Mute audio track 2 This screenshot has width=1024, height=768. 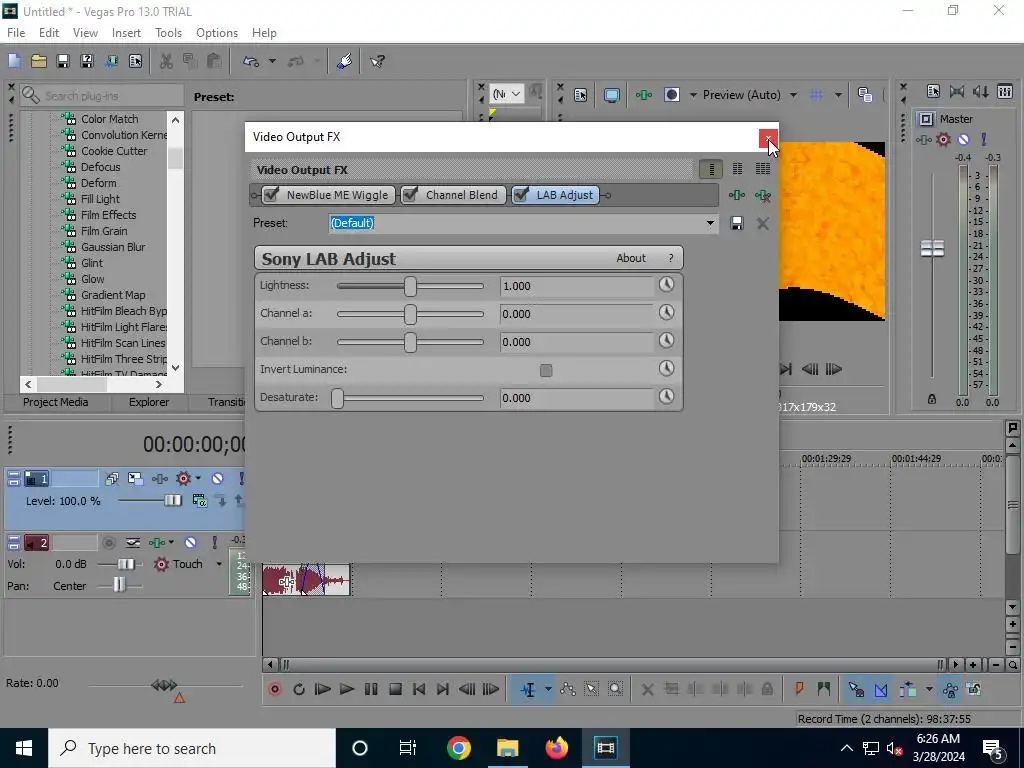pos(190,543)
